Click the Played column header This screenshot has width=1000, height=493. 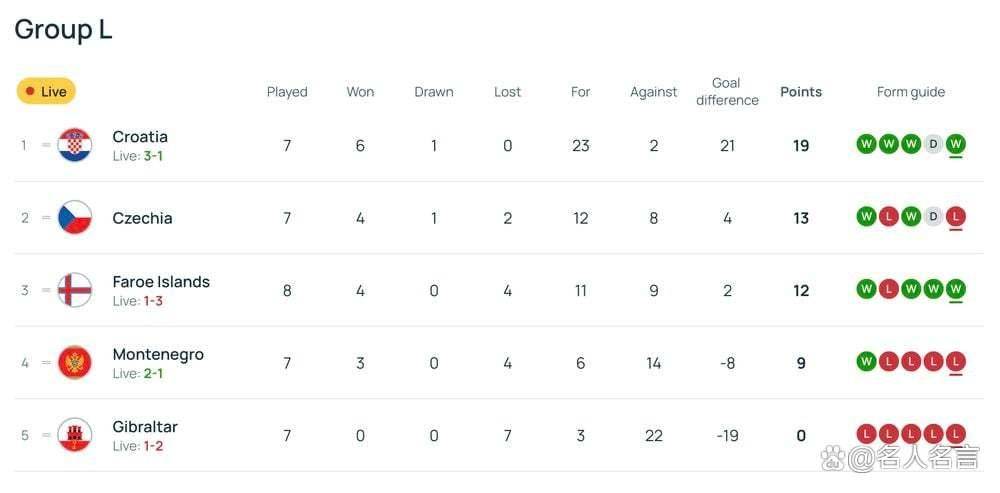tap(287, 92)
